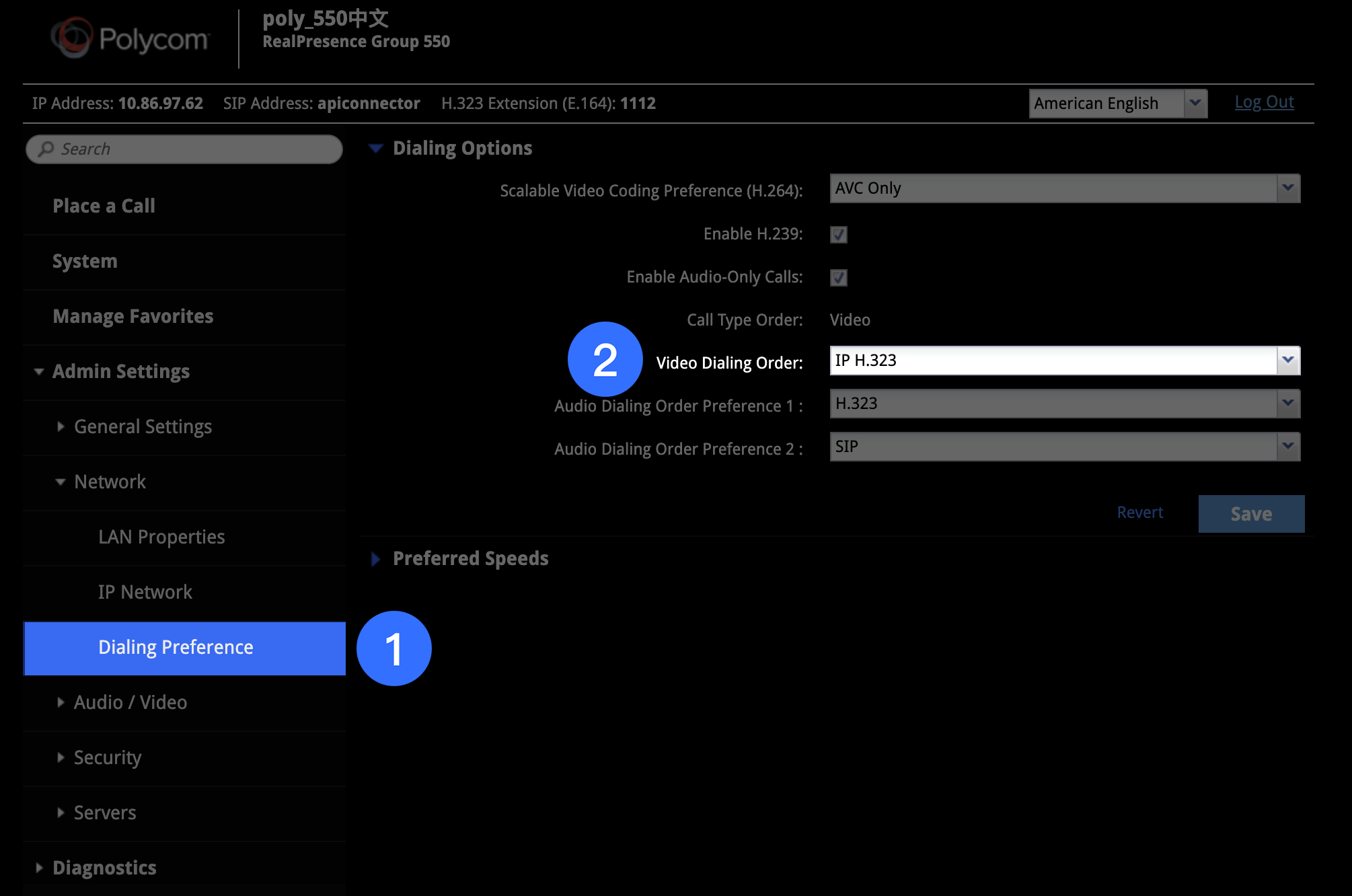1352x896 pixels.
Task: Click the SIP address apiconnector text
Action: [369, 104]
